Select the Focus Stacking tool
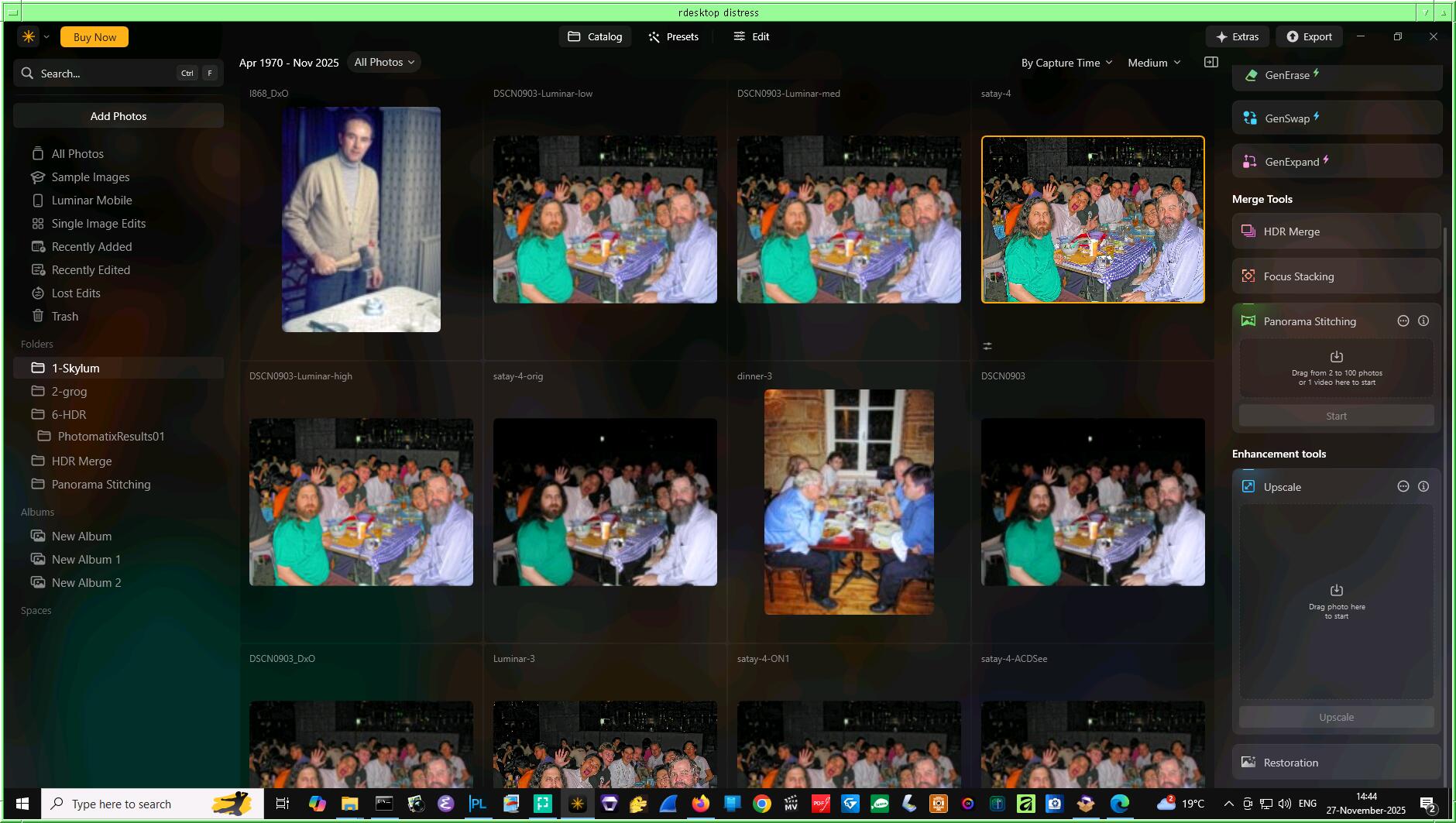The height and width of the screenshot is (823, 1456). (x=1298, y=276)
